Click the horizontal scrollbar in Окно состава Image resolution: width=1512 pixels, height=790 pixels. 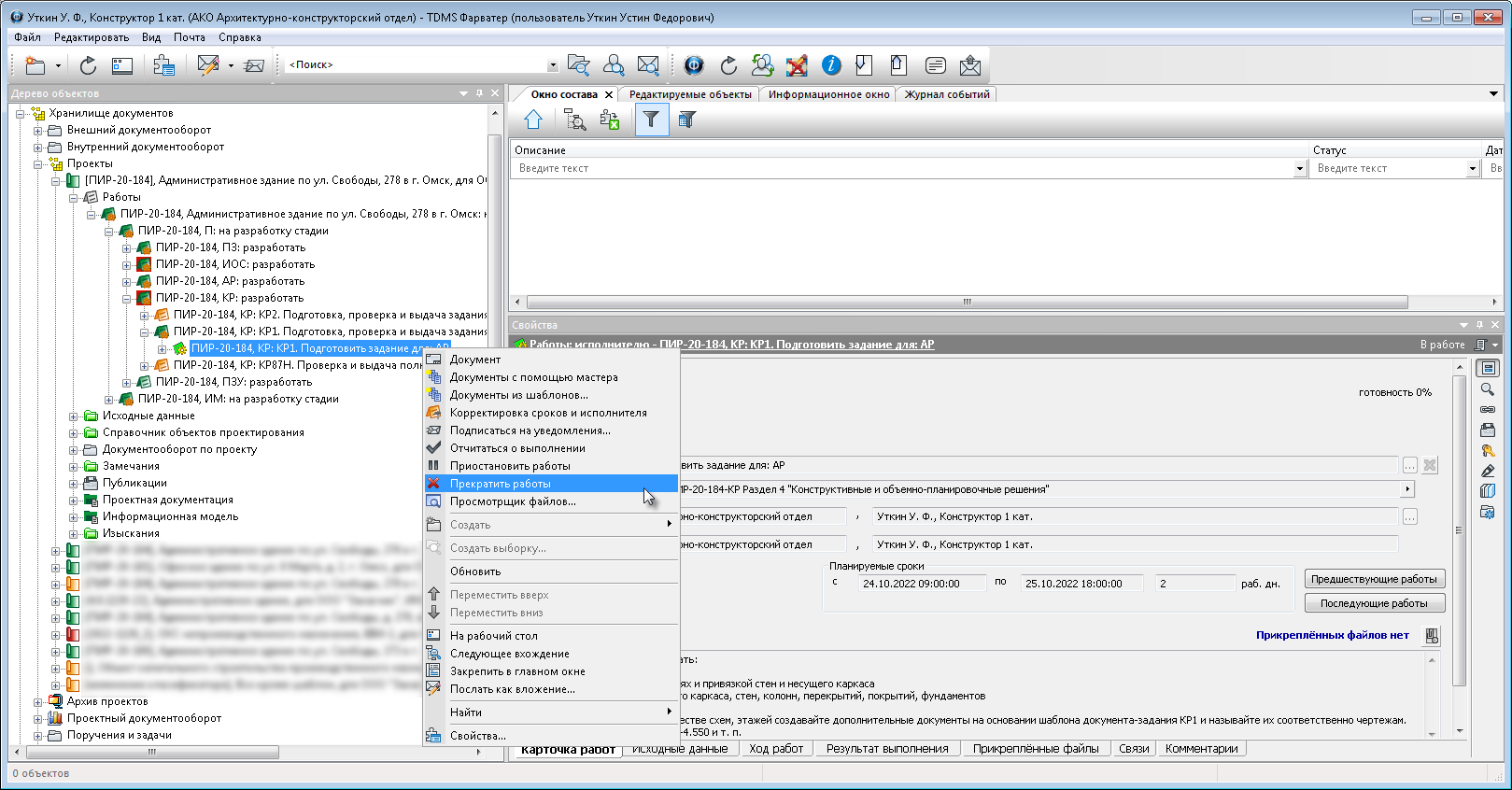tap(967, 303)
